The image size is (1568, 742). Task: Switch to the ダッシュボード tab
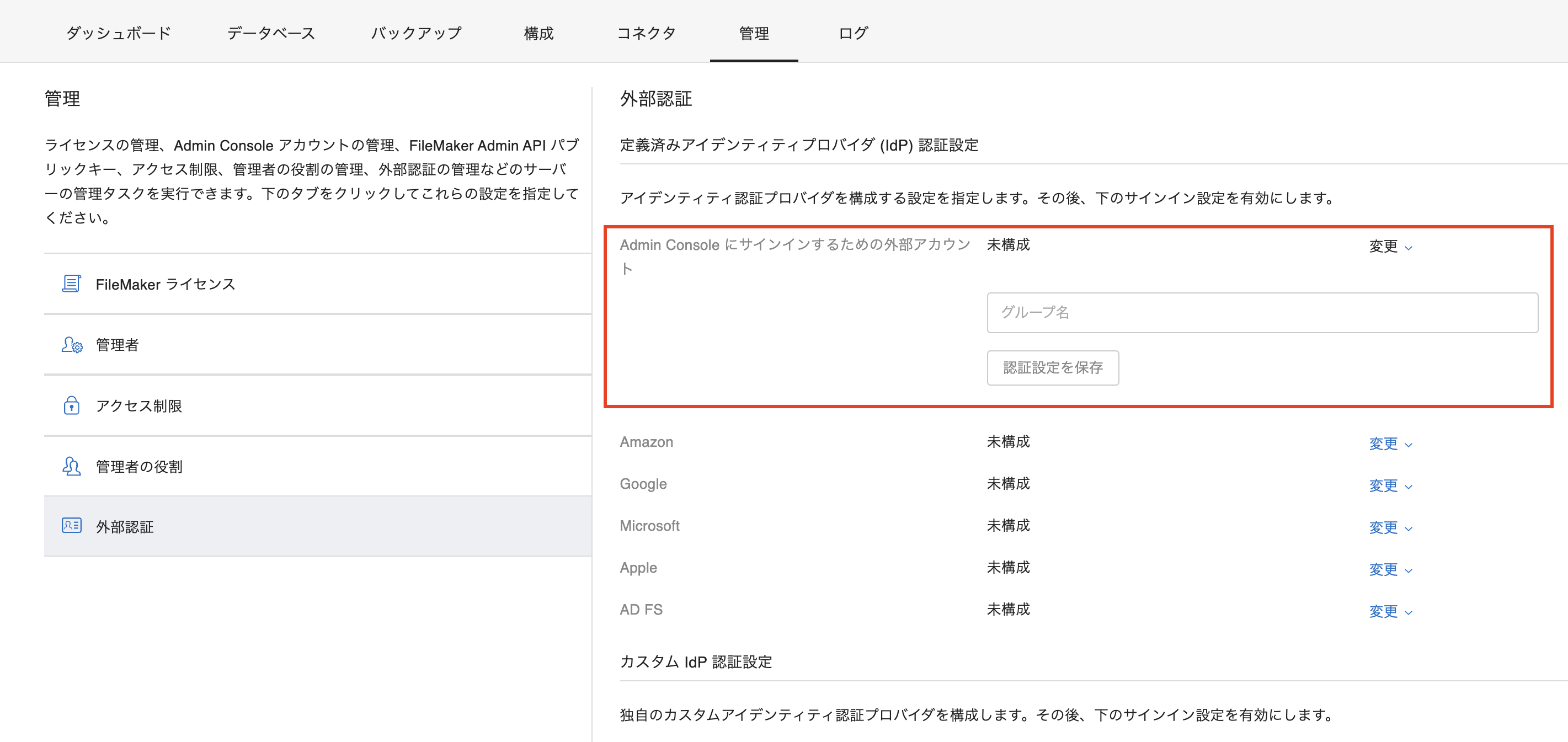(119, 33)
